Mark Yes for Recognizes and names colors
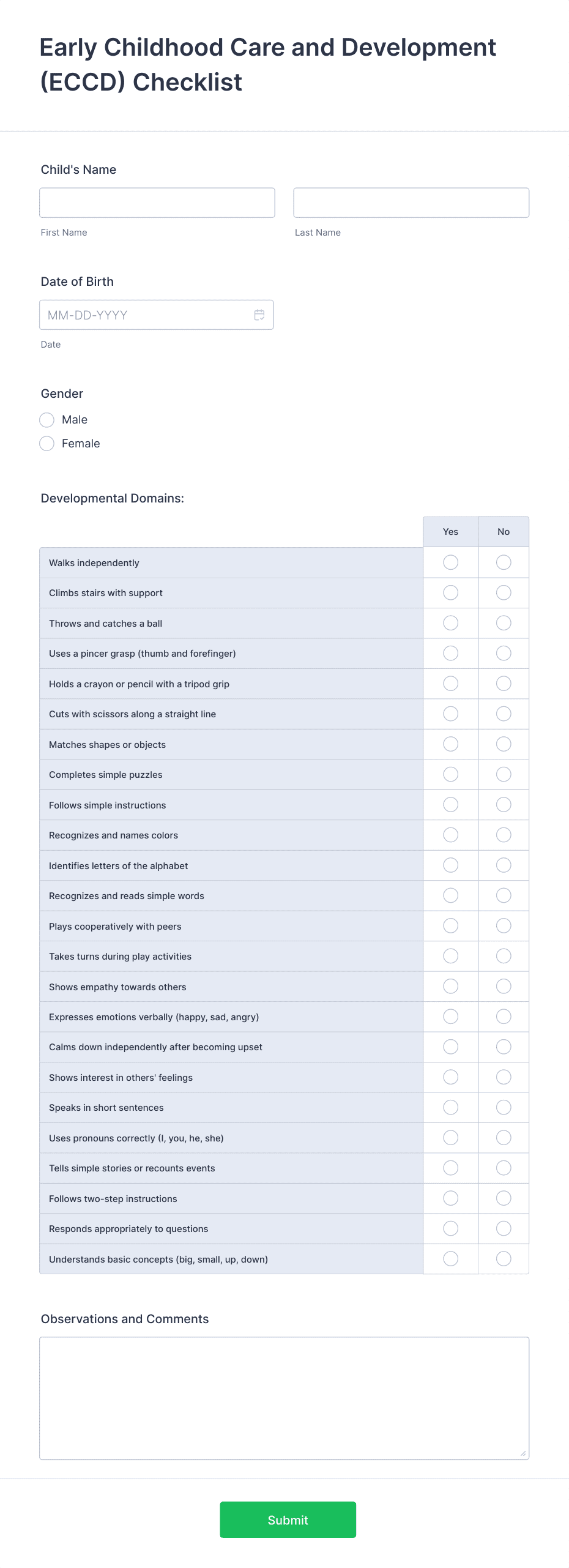Viewport: 569px width, 1568px height. point(450,835)
